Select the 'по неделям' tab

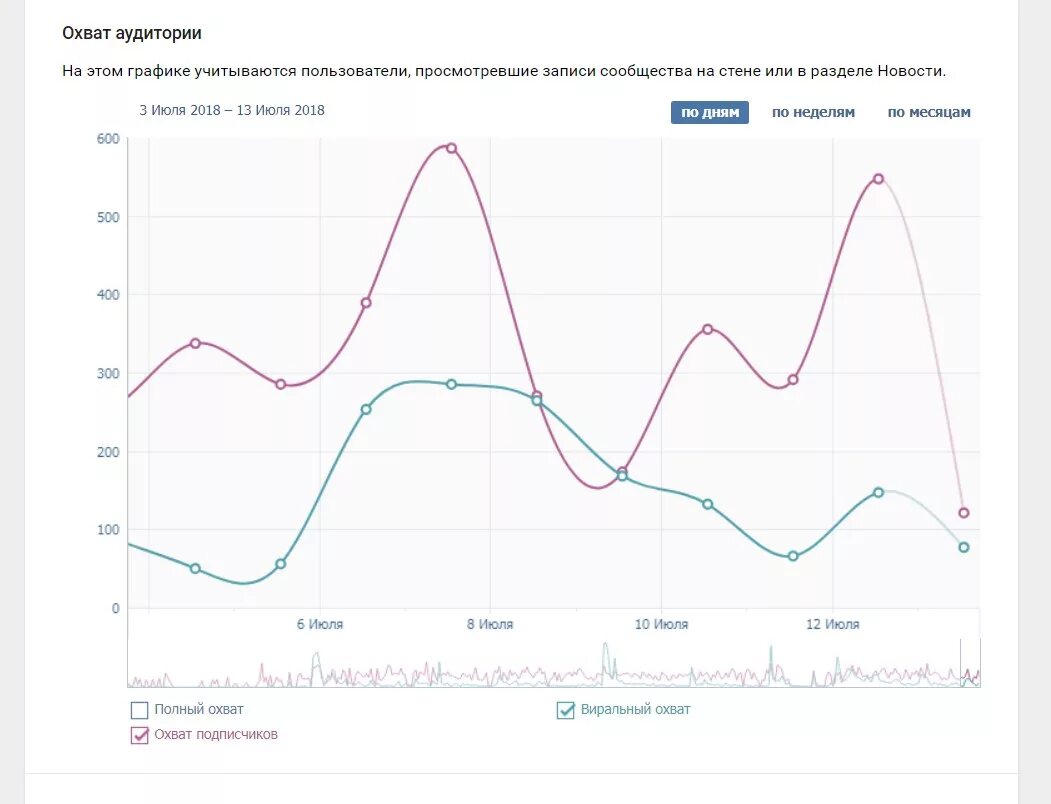pyautogui.click(x=813, y=113)
